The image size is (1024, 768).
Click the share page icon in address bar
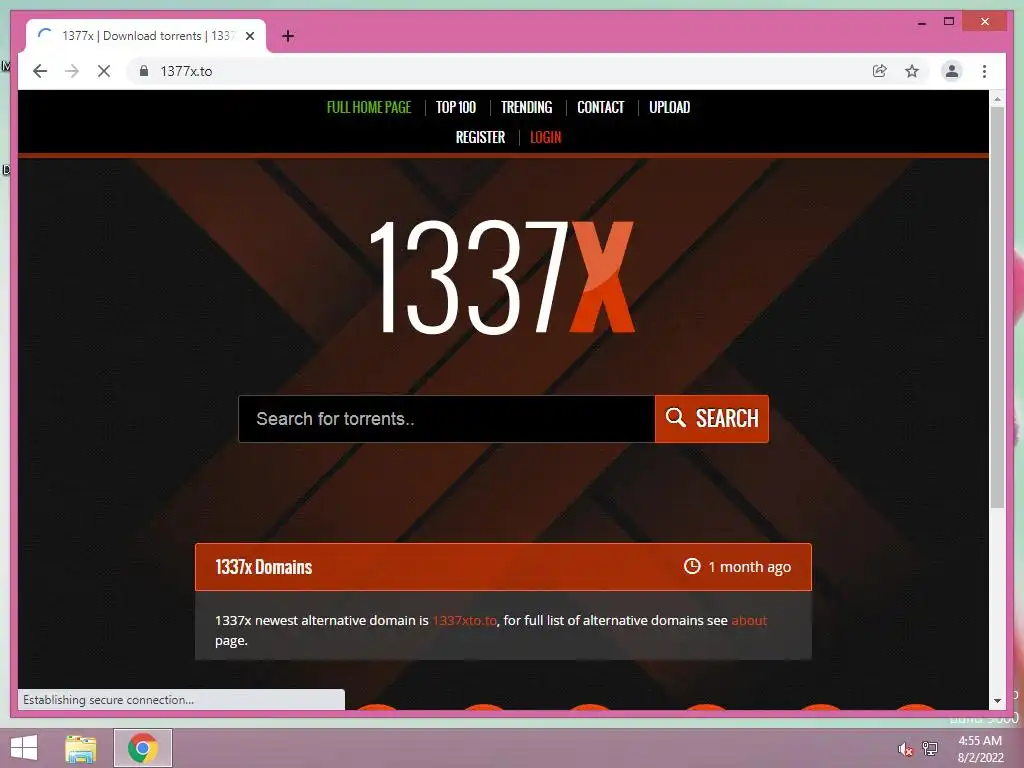880,71
